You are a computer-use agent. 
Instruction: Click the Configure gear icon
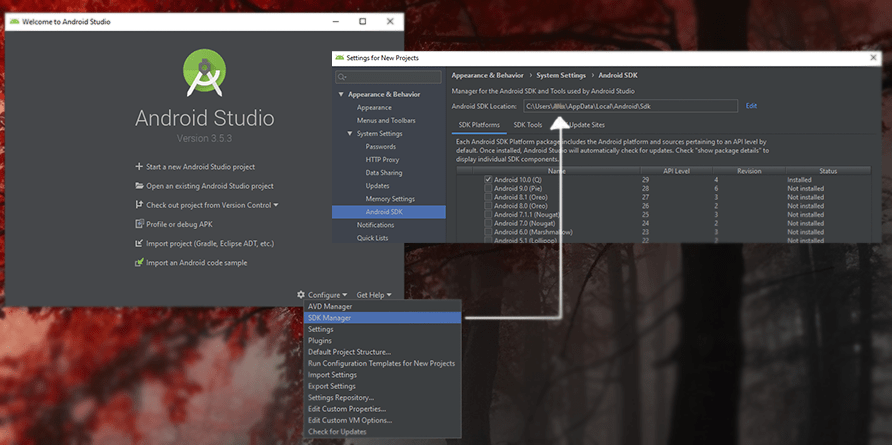(301, 295)
